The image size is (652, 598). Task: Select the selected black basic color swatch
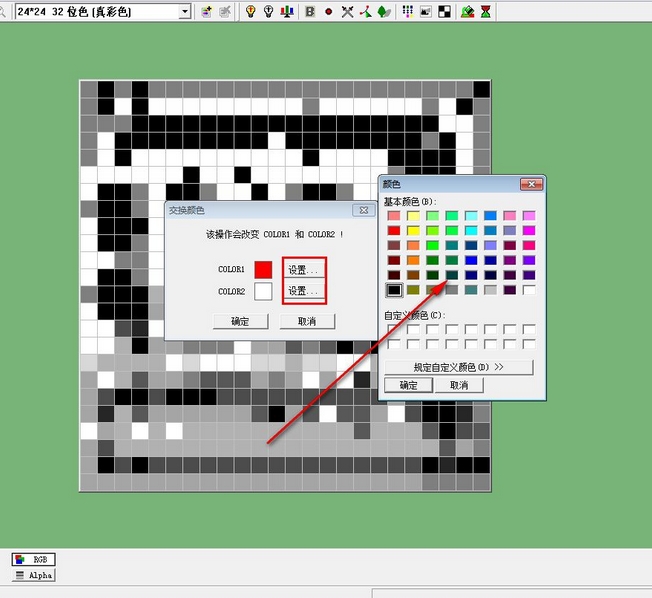[x=394, y=290]
